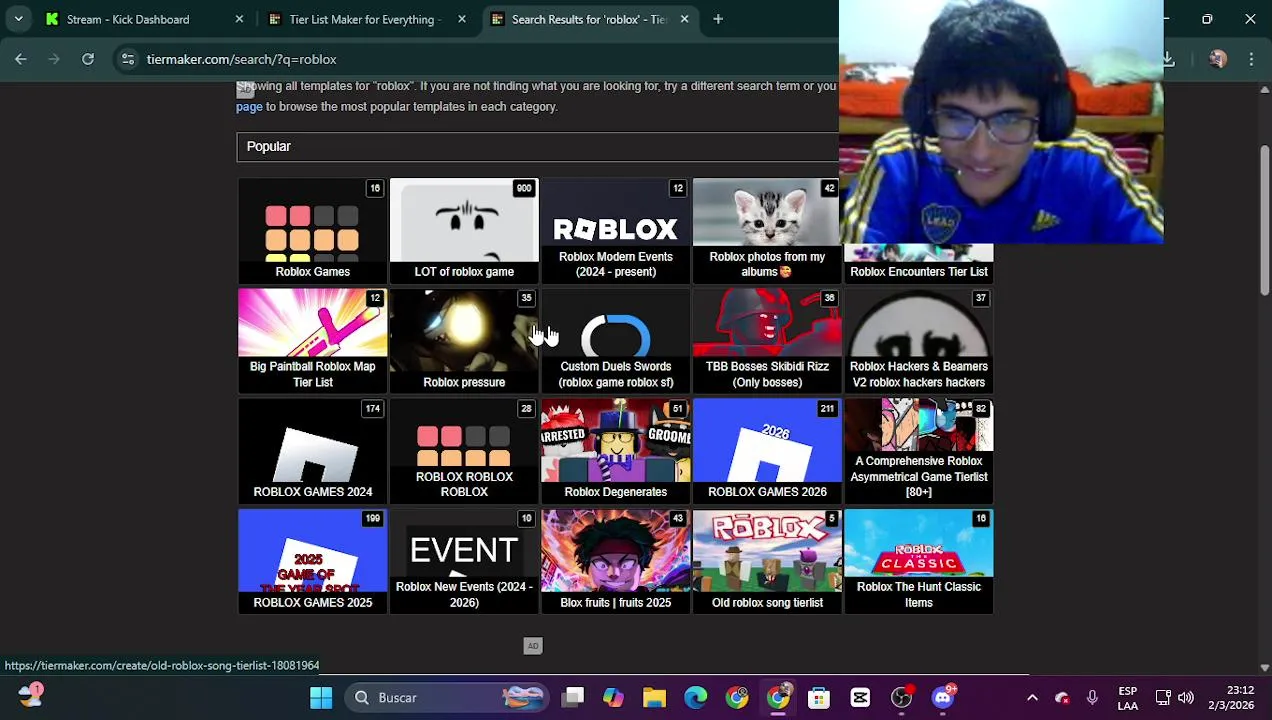Image resolution: width=1272 pixels, height=720 pixels.
Task: Reload the tiermaker page
Action: 88,59
